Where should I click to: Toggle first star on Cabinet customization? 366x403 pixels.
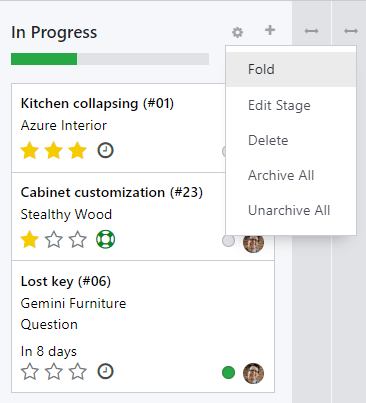coord(30,240)
